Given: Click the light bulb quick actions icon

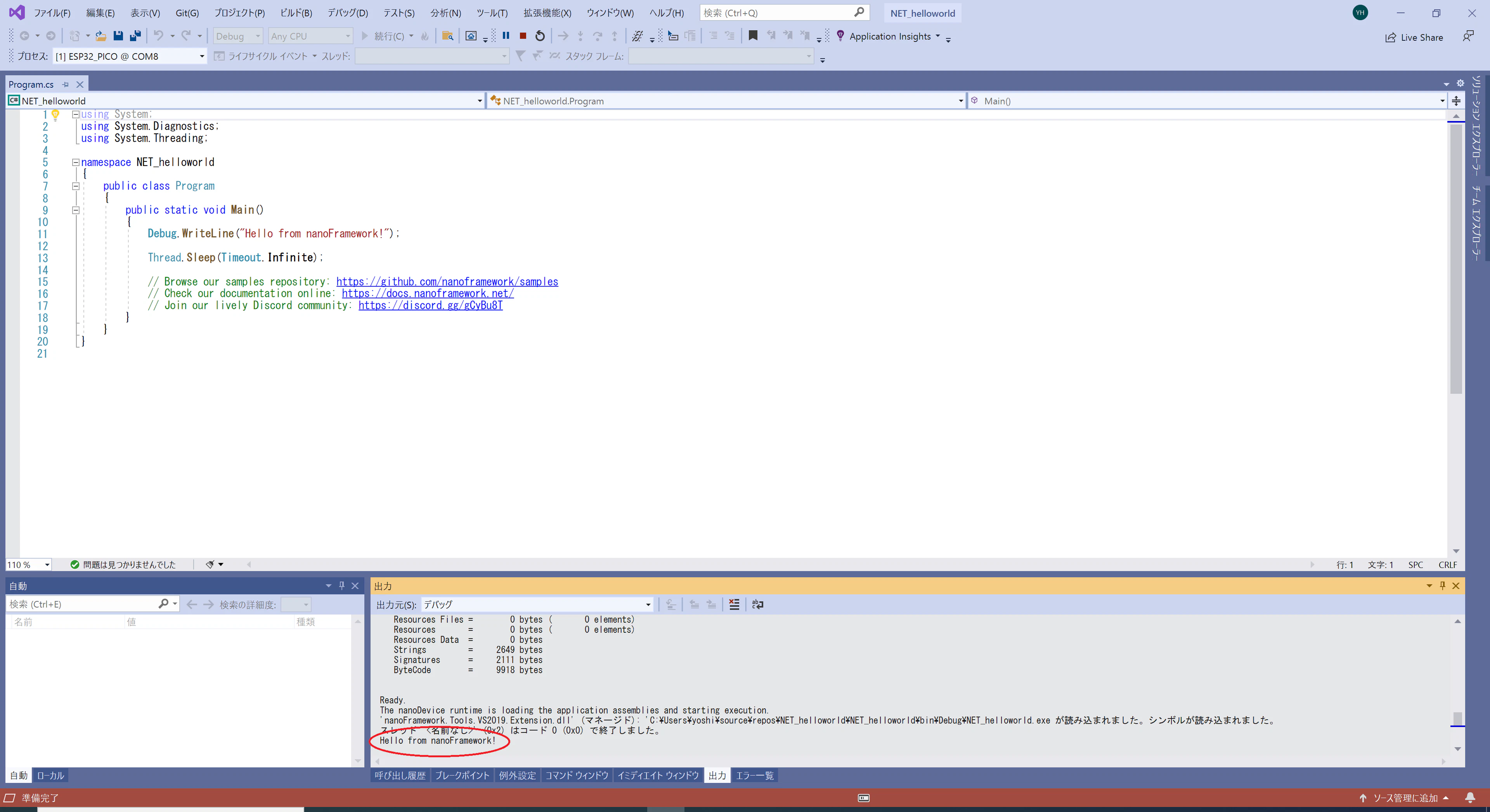Looking at the screenshot, I should tap(55, 114).
